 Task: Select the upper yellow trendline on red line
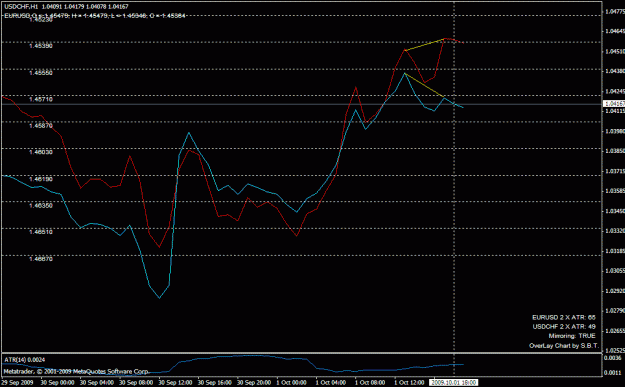pos(425,44)
